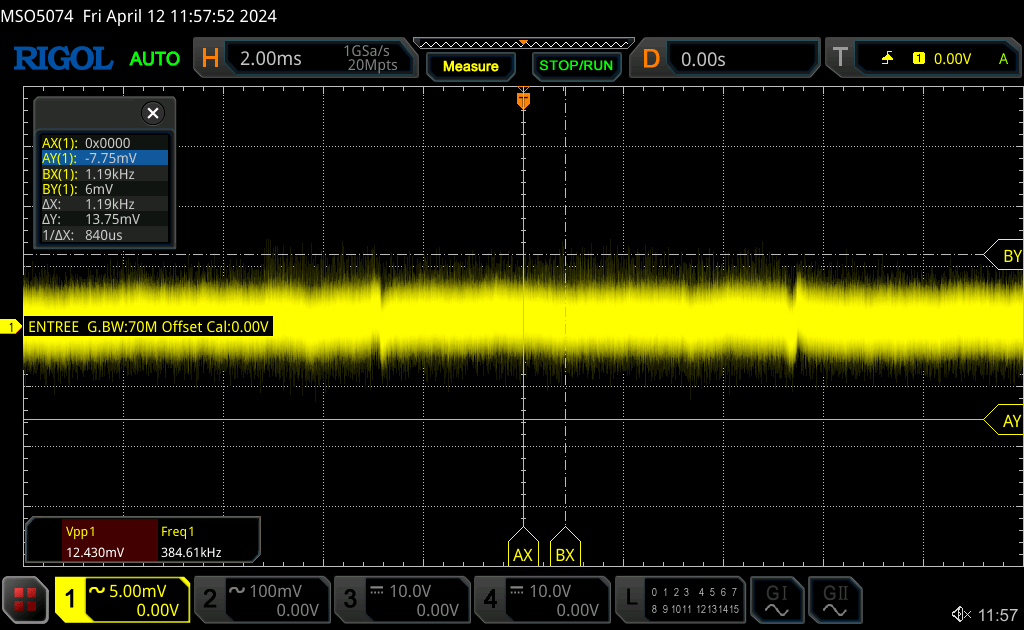The width and height of the screenshot is (1024, 630).
Task: Select the rising edge trigger icon
Action: coord(887,59)
